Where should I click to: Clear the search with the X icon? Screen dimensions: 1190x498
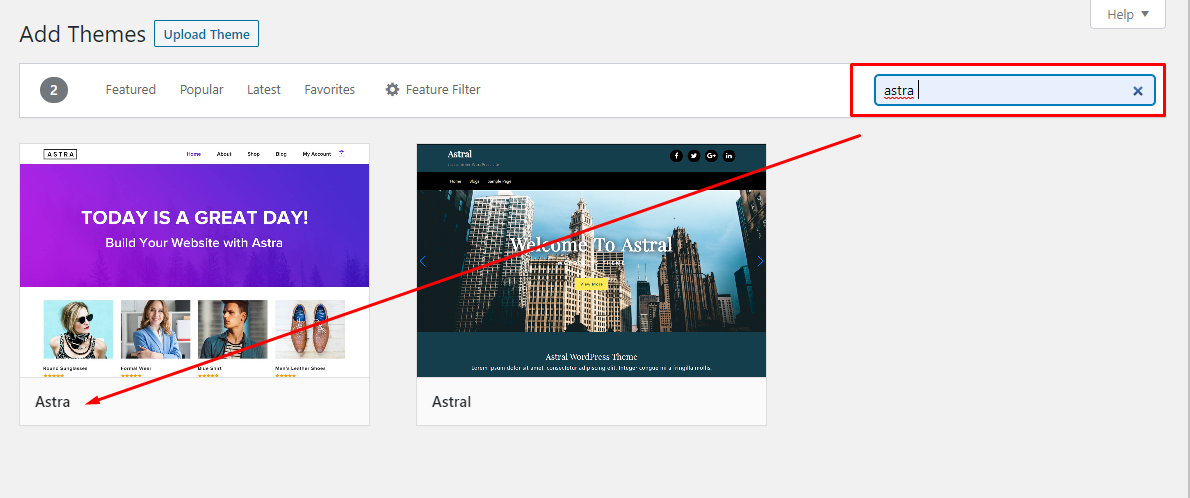(1138, 90)
